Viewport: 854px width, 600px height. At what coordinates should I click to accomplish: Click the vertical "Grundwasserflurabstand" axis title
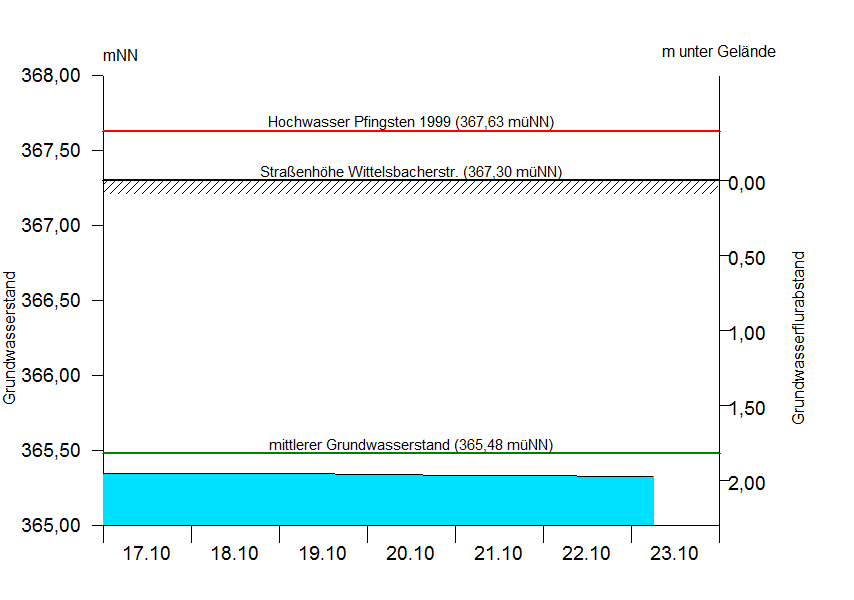click(798, 338)
